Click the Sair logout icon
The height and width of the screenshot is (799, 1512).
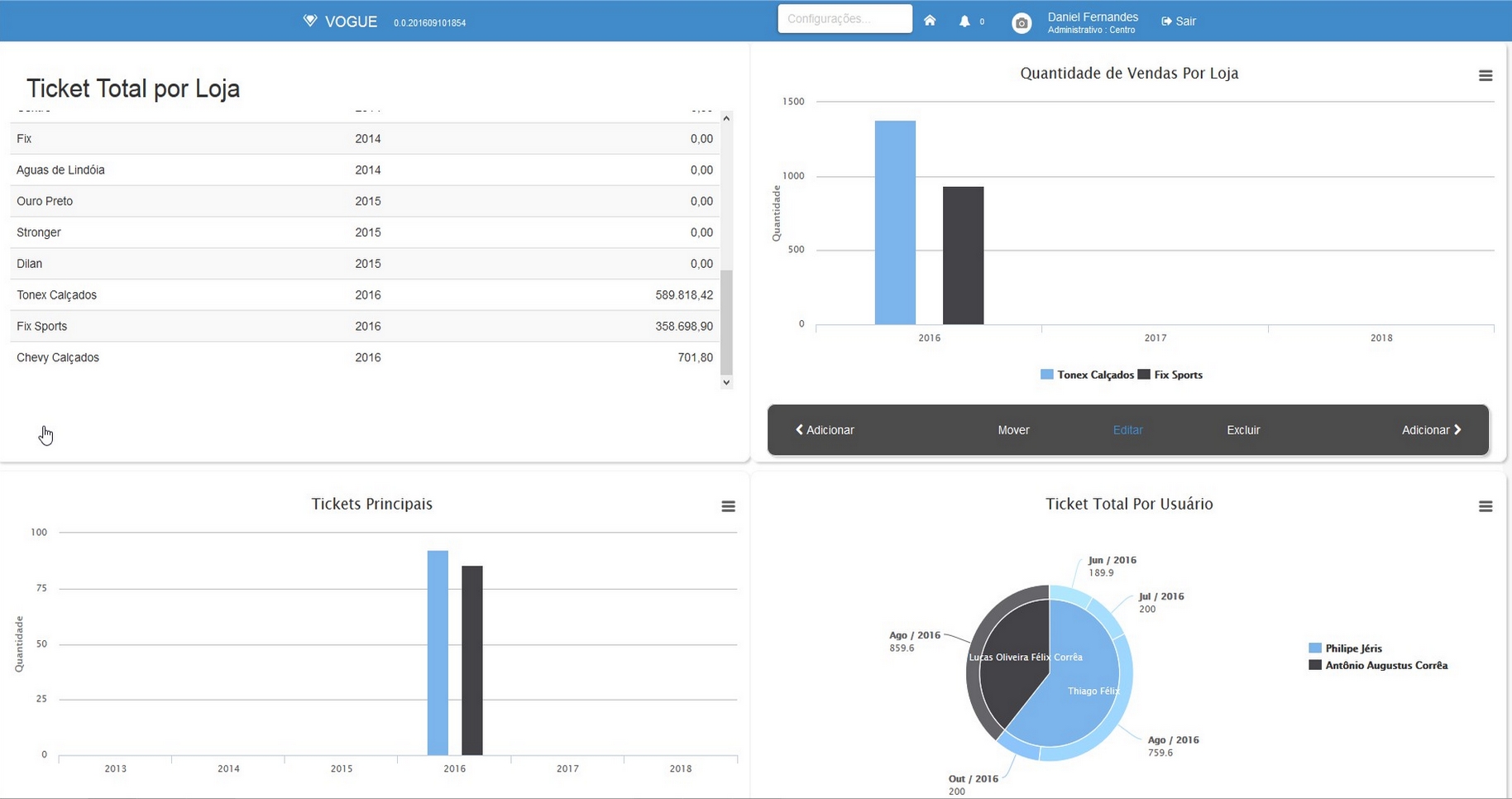pyautogui.click(x=1166, y=22)
